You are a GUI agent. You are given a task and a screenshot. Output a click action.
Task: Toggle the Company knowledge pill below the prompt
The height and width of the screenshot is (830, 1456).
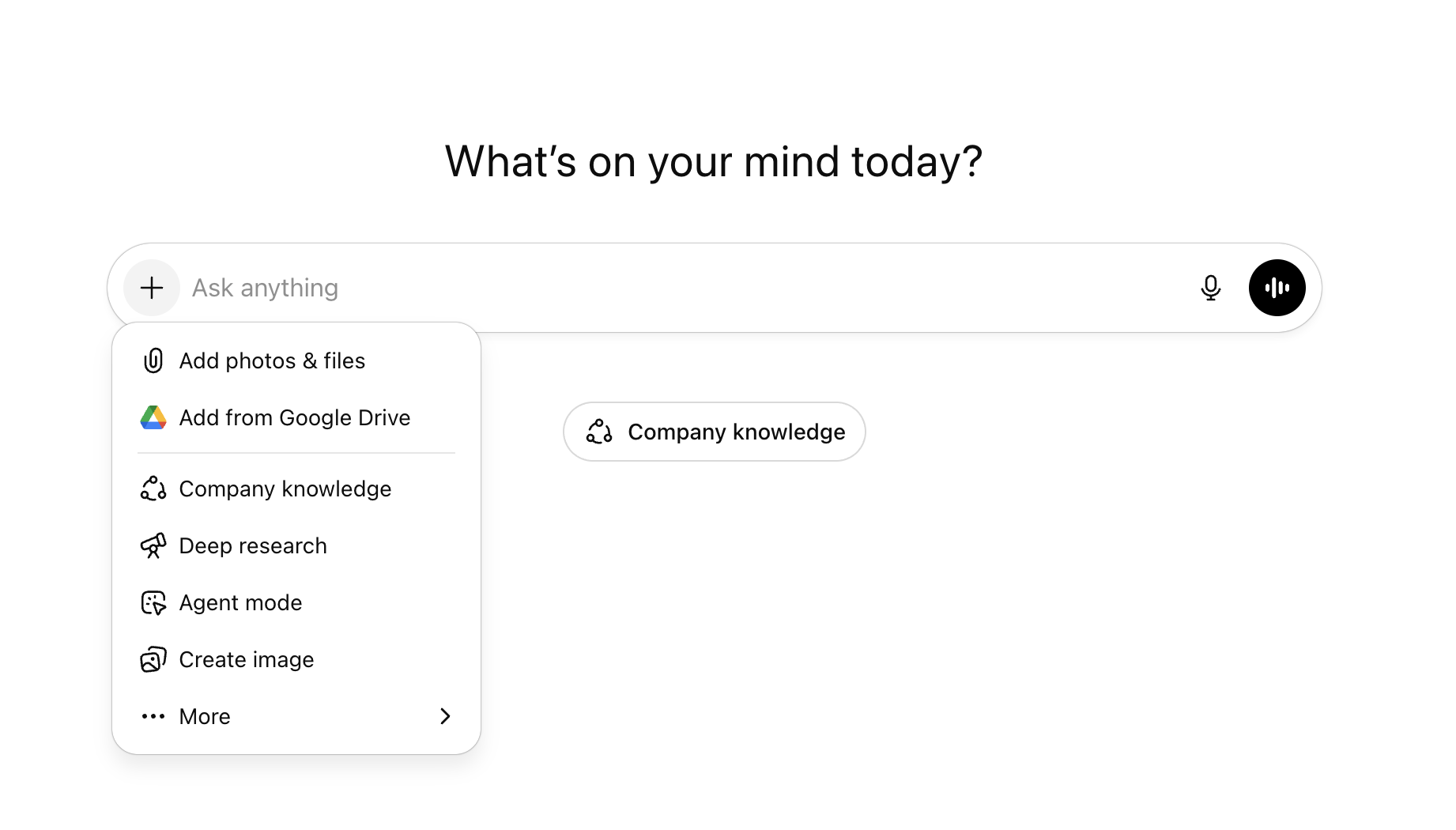tap(714, 432)
